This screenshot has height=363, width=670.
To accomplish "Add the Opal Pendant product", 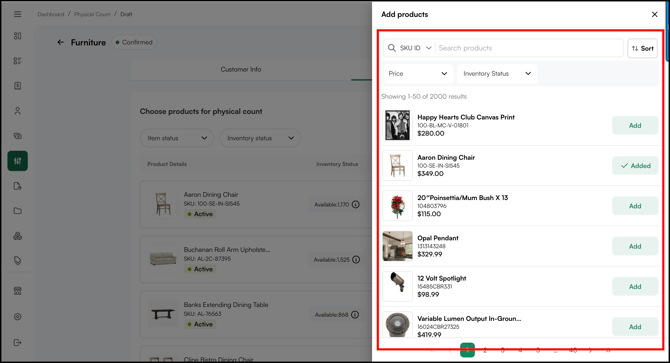I will click(635, 246).
